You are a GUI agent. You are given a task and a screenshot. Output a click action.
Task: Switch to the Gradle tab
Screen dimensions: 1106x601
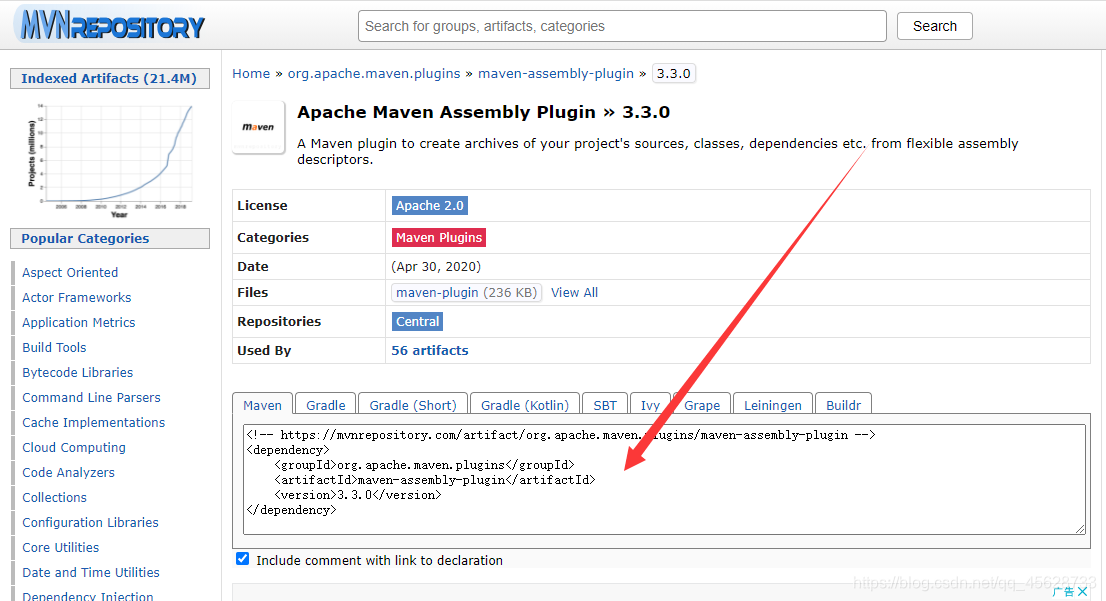(x=325, y=405)
